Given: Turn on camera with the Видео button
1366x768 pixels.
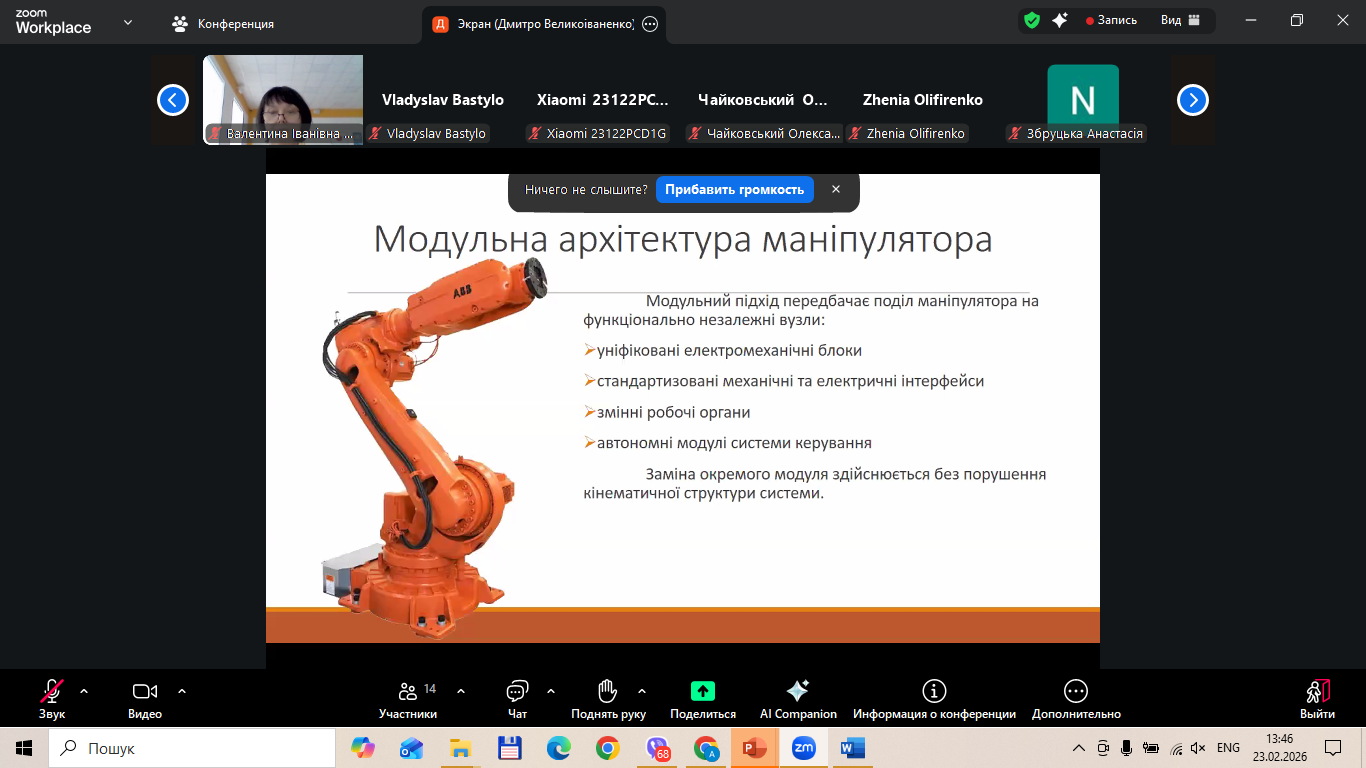Looking at the screenshot, I should pyautogui.click(x=145, y=698).
